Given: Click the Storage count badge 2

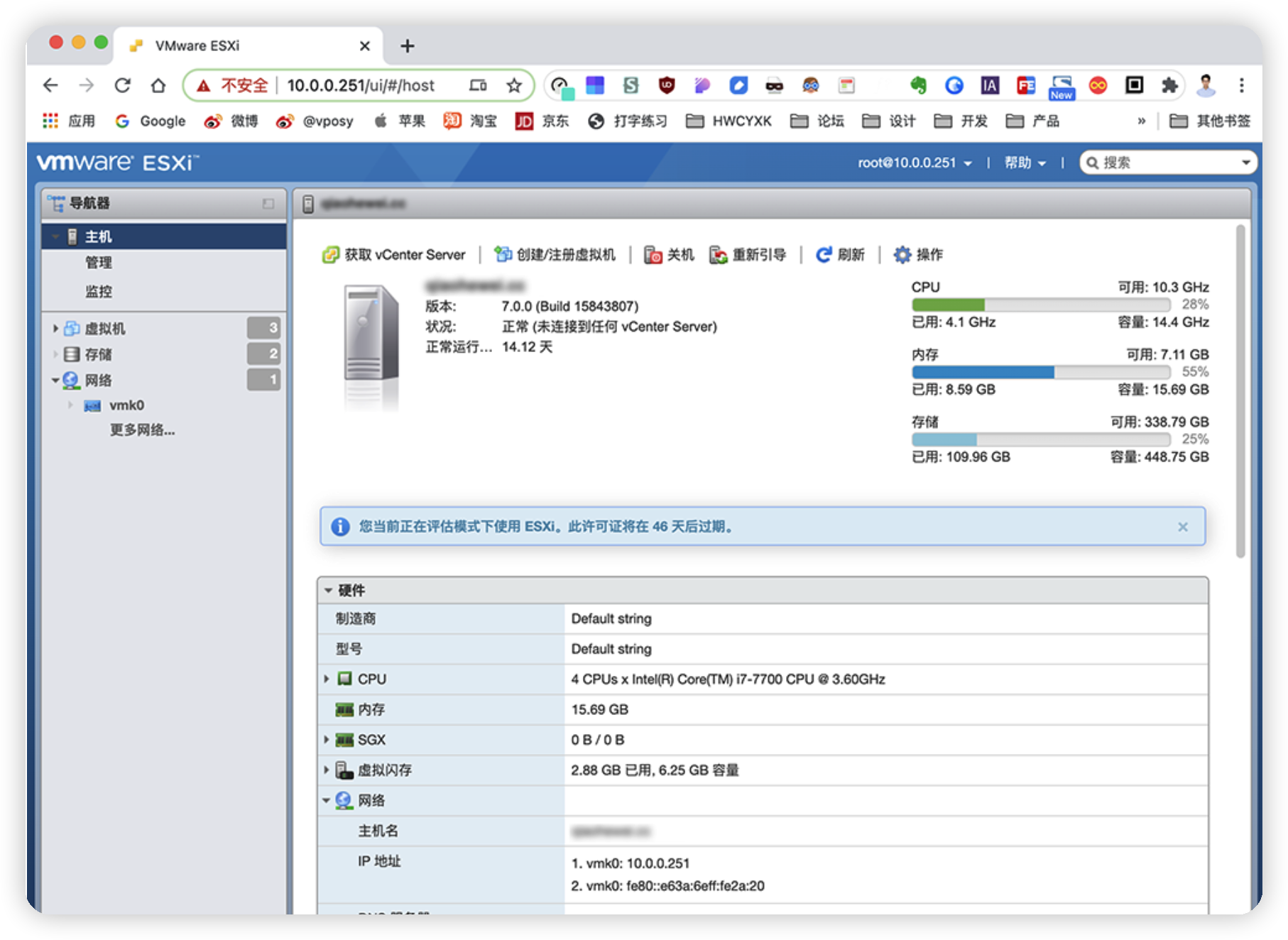Looking at the screenshot, I should pos(264,354).
